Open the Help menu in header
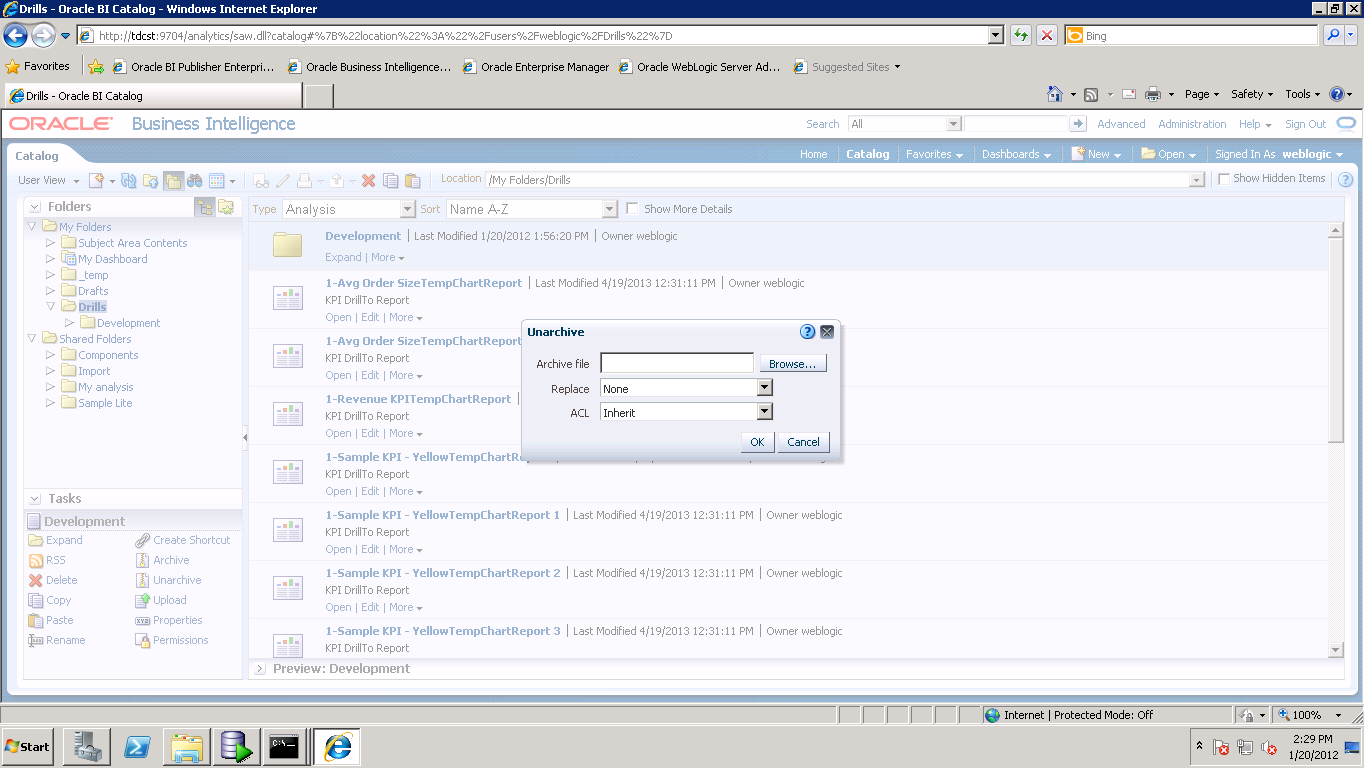The height and width of the screenshot is (768, 1364). [1255, 124]
